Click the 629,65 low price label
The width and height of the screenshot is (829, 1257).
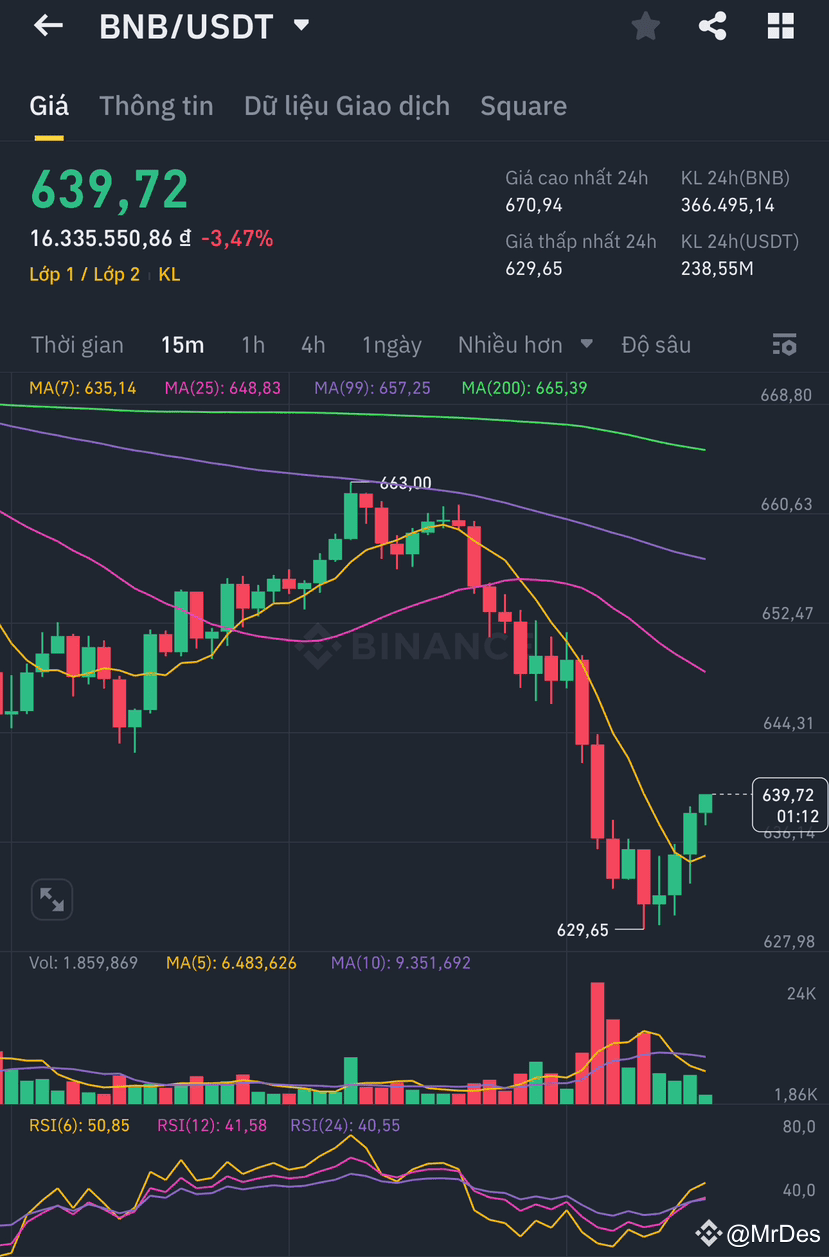tap(582, 930)
